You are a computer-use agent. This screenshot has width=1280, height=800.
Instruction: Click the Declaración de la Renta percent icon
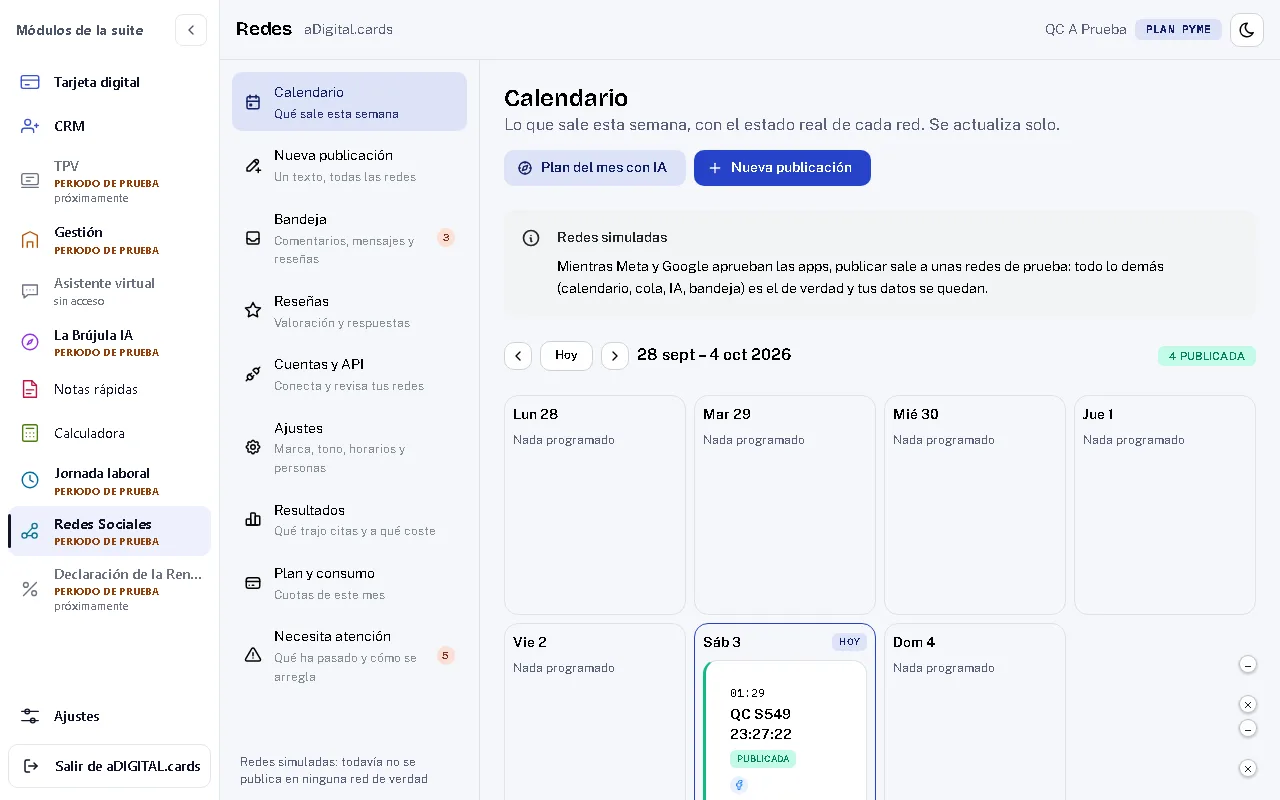(30, 589)
